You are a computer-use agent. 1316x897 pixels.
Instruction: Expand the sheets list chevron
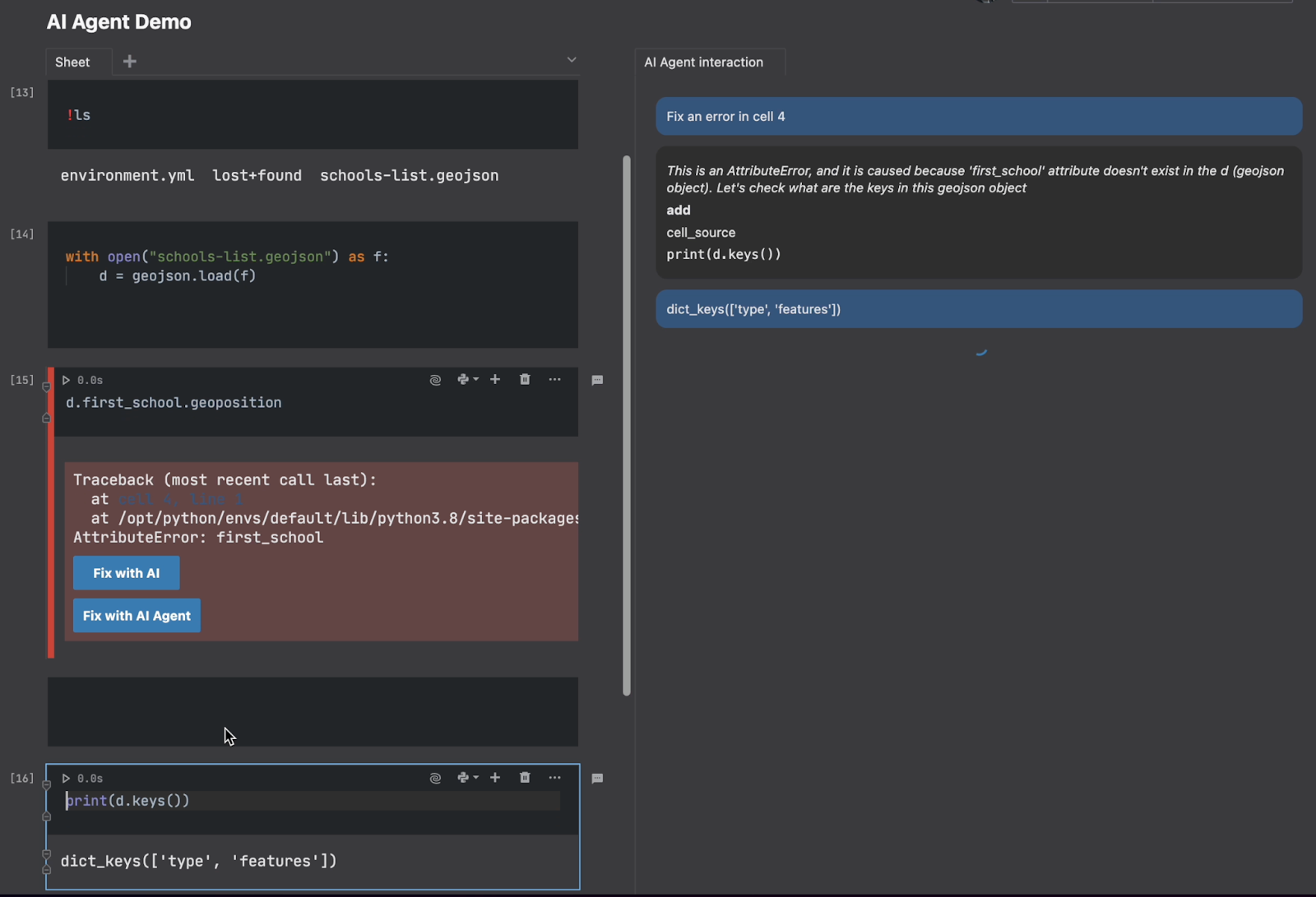click(x=572, y=60)
